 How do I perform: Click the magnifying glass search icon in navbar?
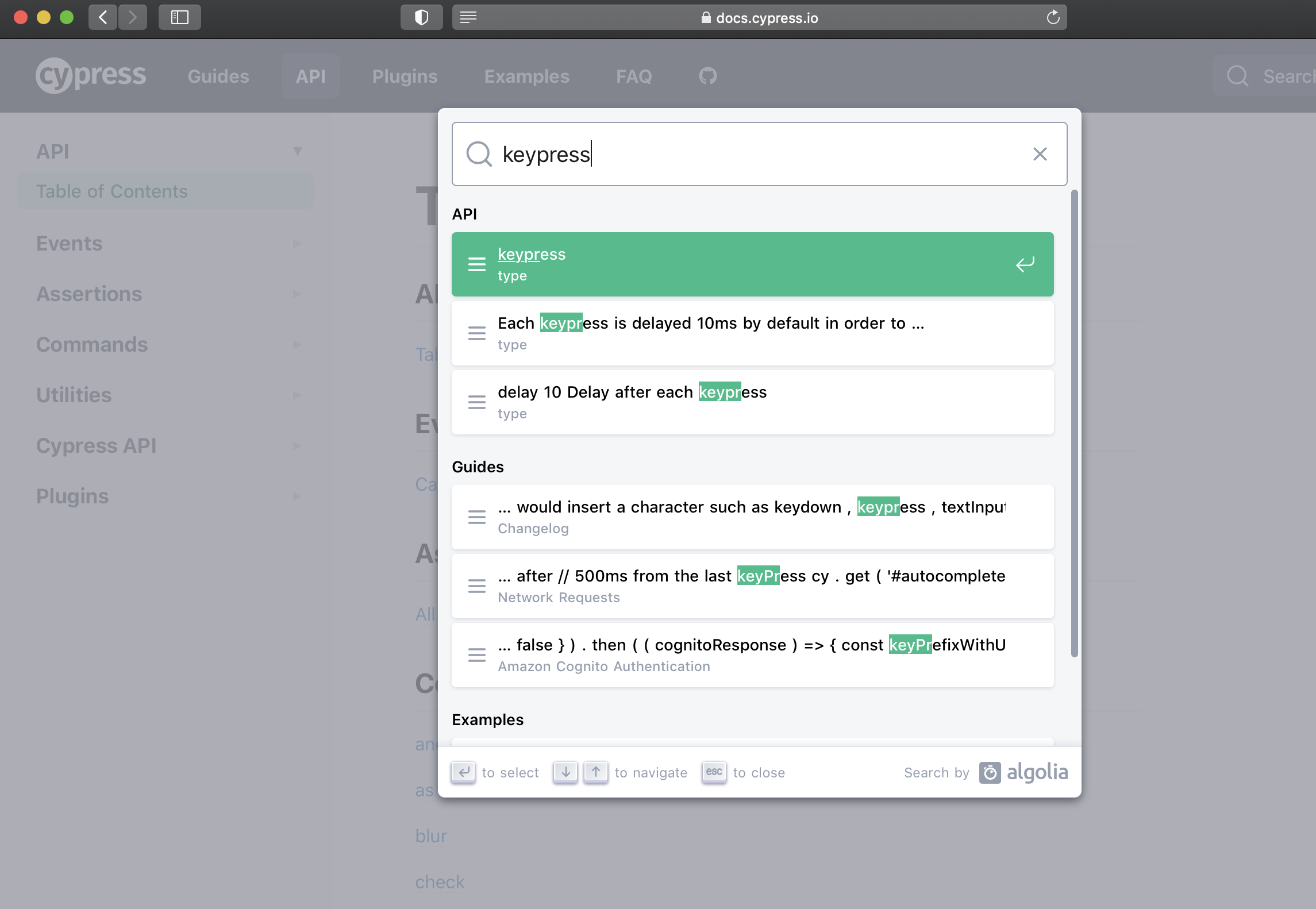[x=1237, y=75]
